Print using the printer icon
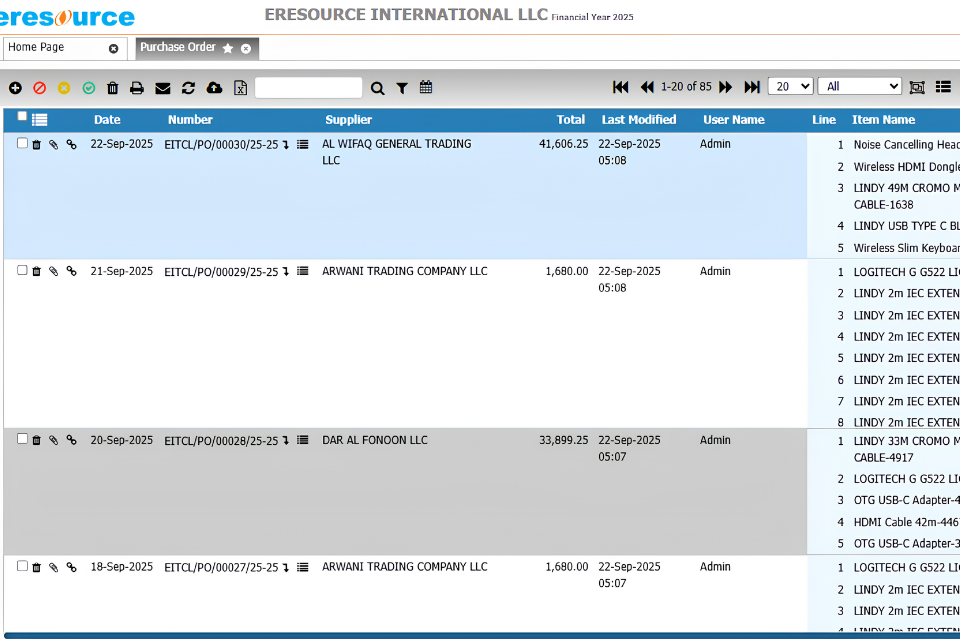Screen dimensions: 960x640 137,88
